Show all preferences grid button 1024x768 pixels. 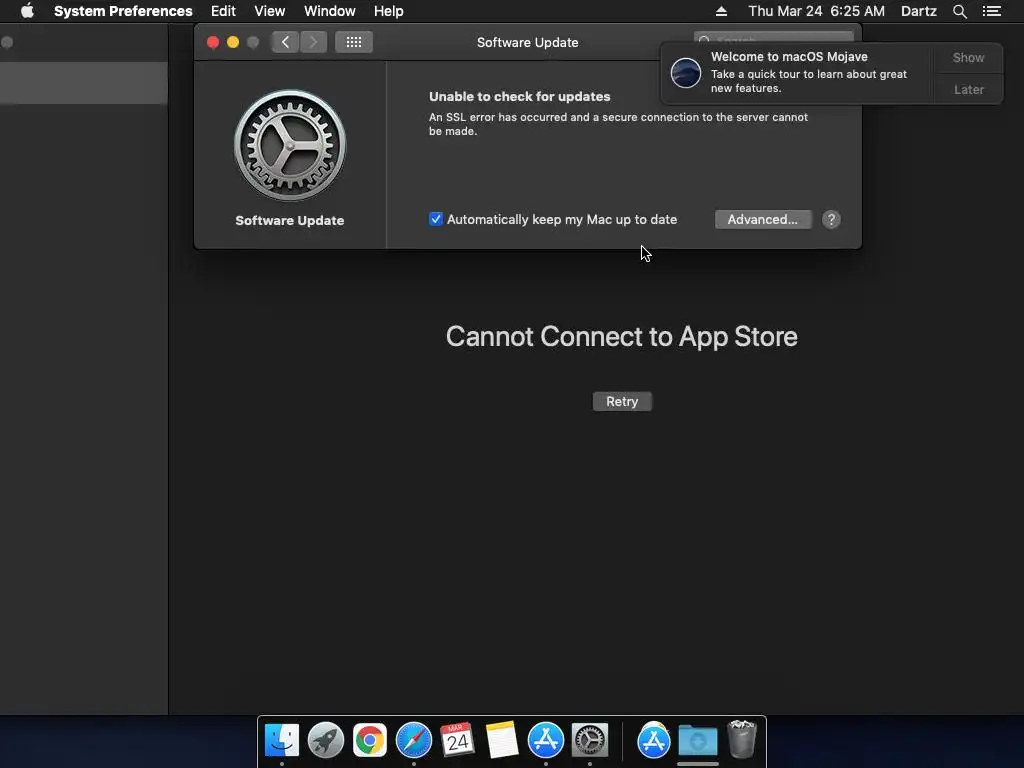pyautogui.click(x=353, y=42)
